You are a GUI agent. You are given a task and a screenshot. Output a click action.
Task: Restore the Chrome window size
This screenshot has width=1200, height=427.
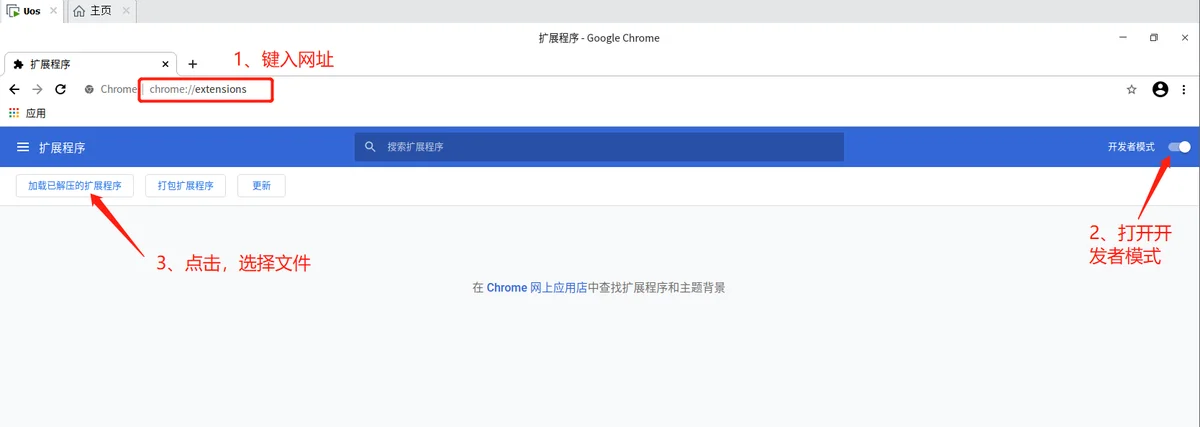click(1153, 38)
